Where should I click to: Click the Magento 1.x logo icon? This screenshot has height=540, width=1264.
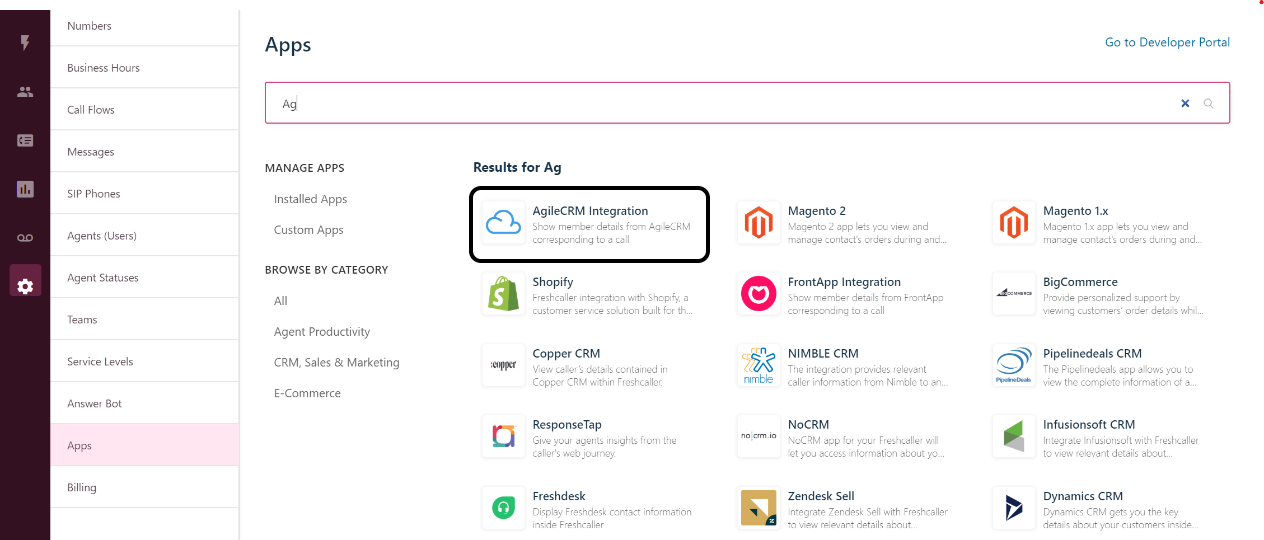click(x=1013, y=224)
